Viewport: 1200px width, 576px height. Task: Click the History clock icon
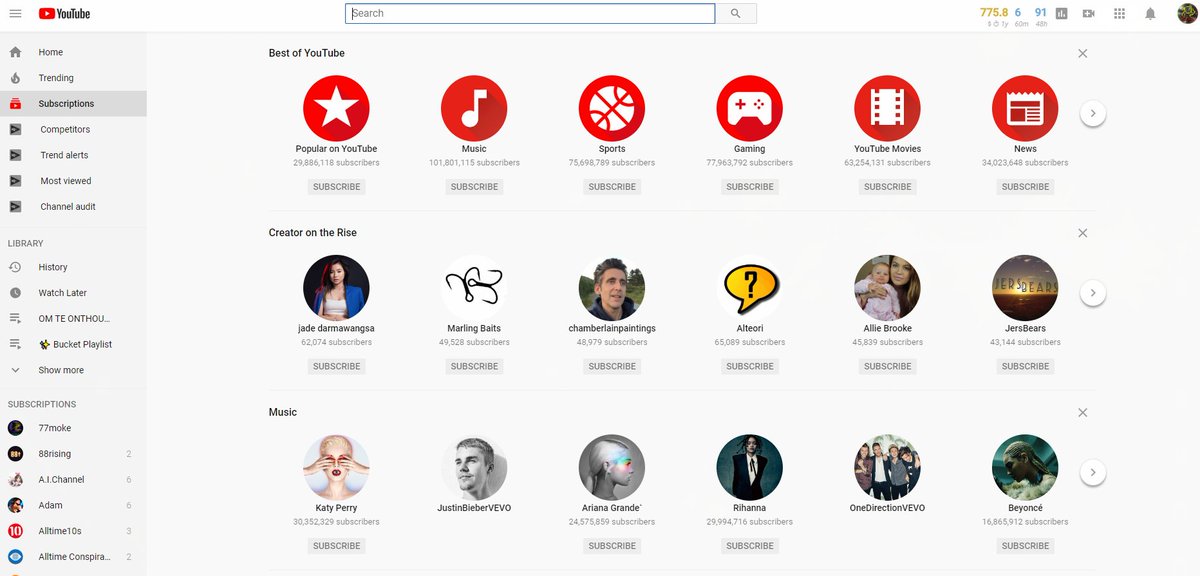(15, 267)
